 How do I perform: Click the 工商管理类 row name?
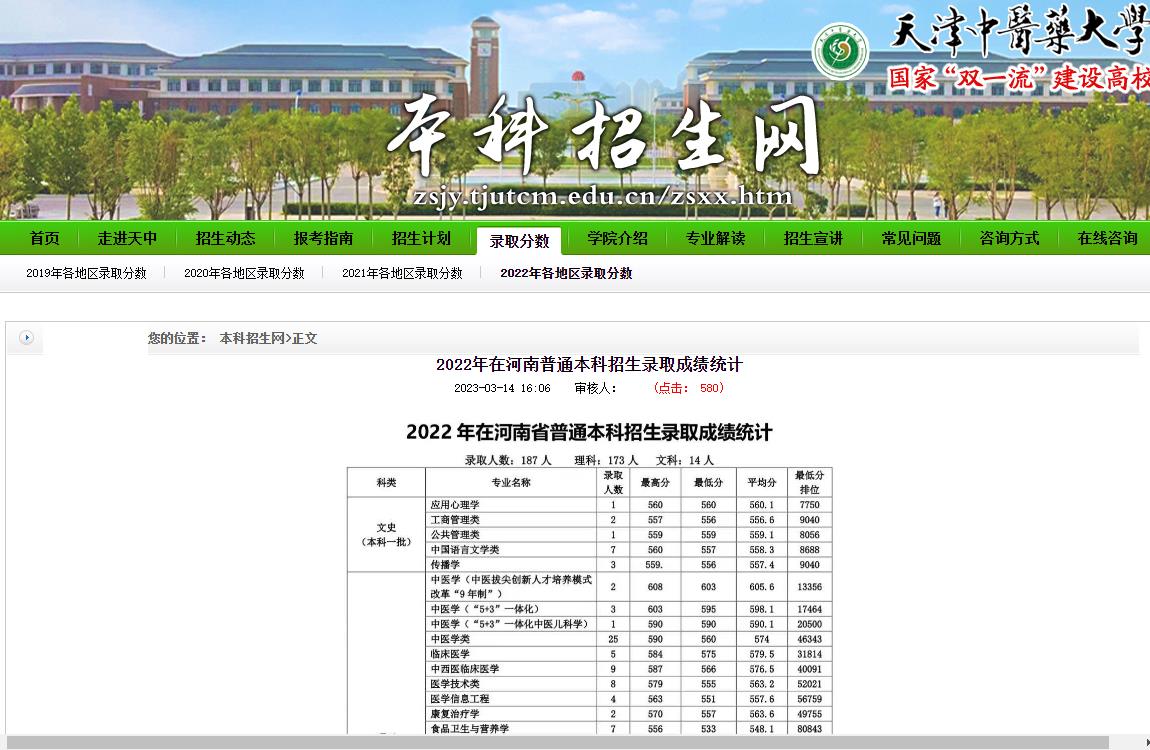click(x=455, y=520)
